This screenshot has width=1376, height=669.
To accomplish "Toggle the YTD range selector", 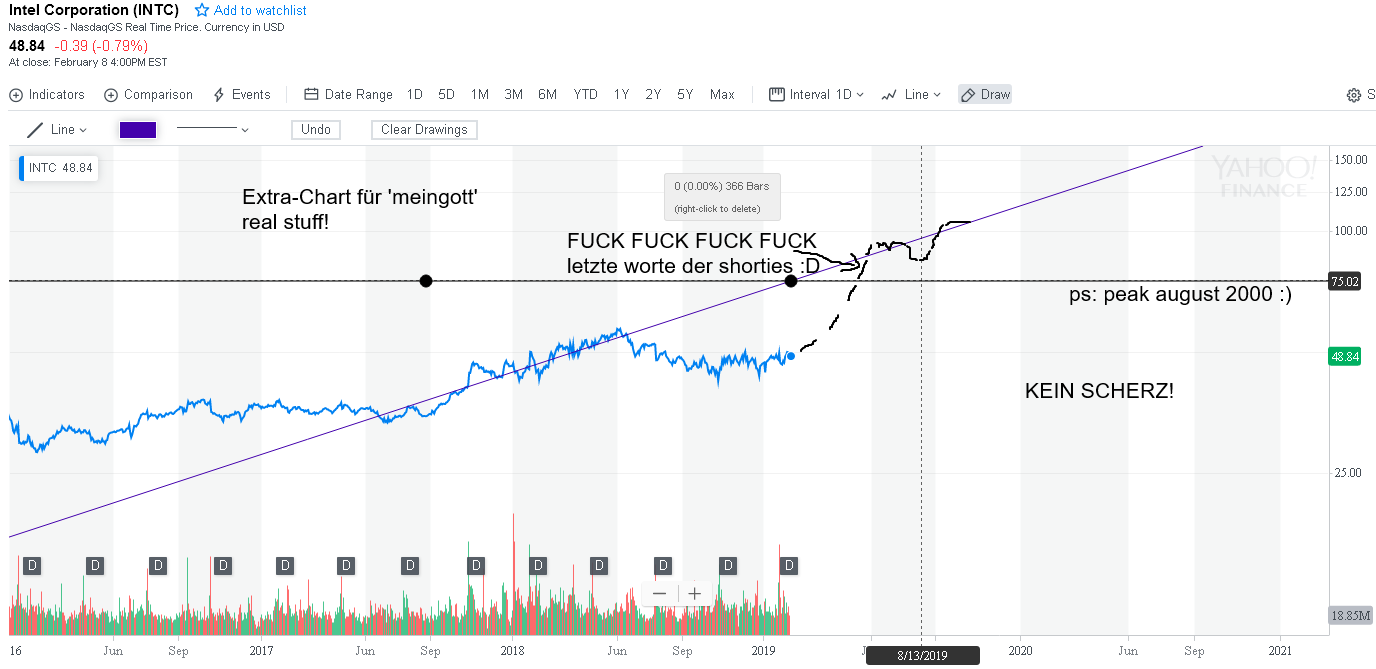I will click(x=585, y=94).
